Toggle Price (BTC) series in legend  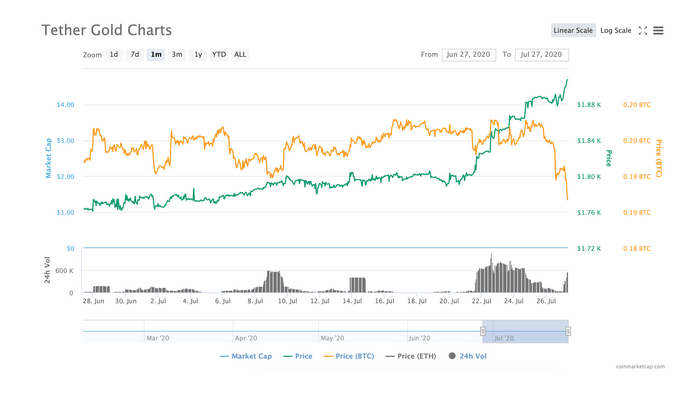click(x=349, y=356)
